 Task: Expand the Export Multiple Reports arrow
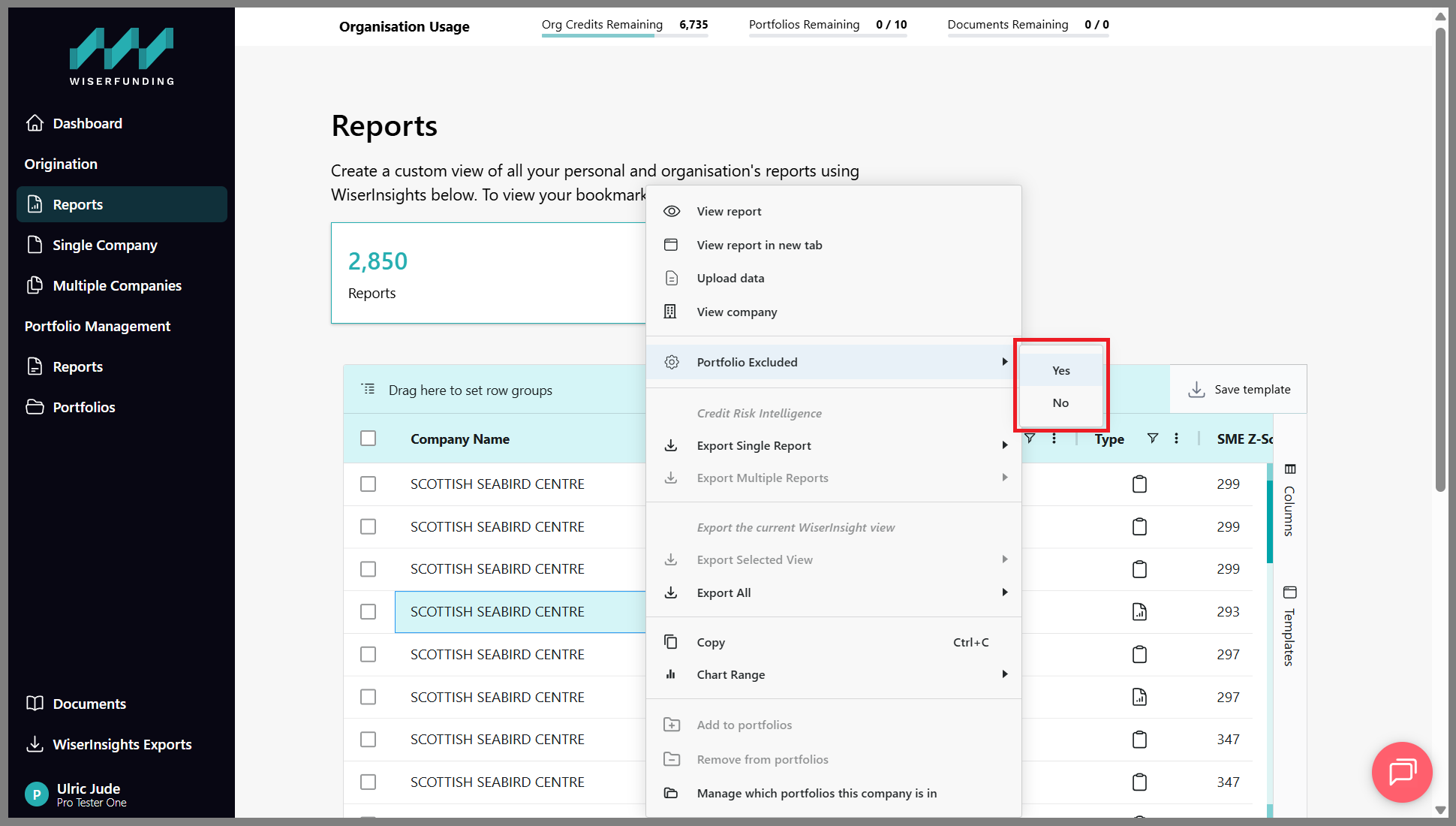coord(1004,478)
